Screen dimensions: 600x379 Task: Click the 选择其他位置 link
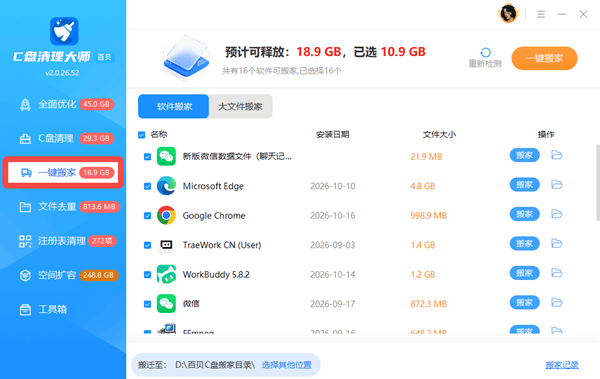coord(287,365)
